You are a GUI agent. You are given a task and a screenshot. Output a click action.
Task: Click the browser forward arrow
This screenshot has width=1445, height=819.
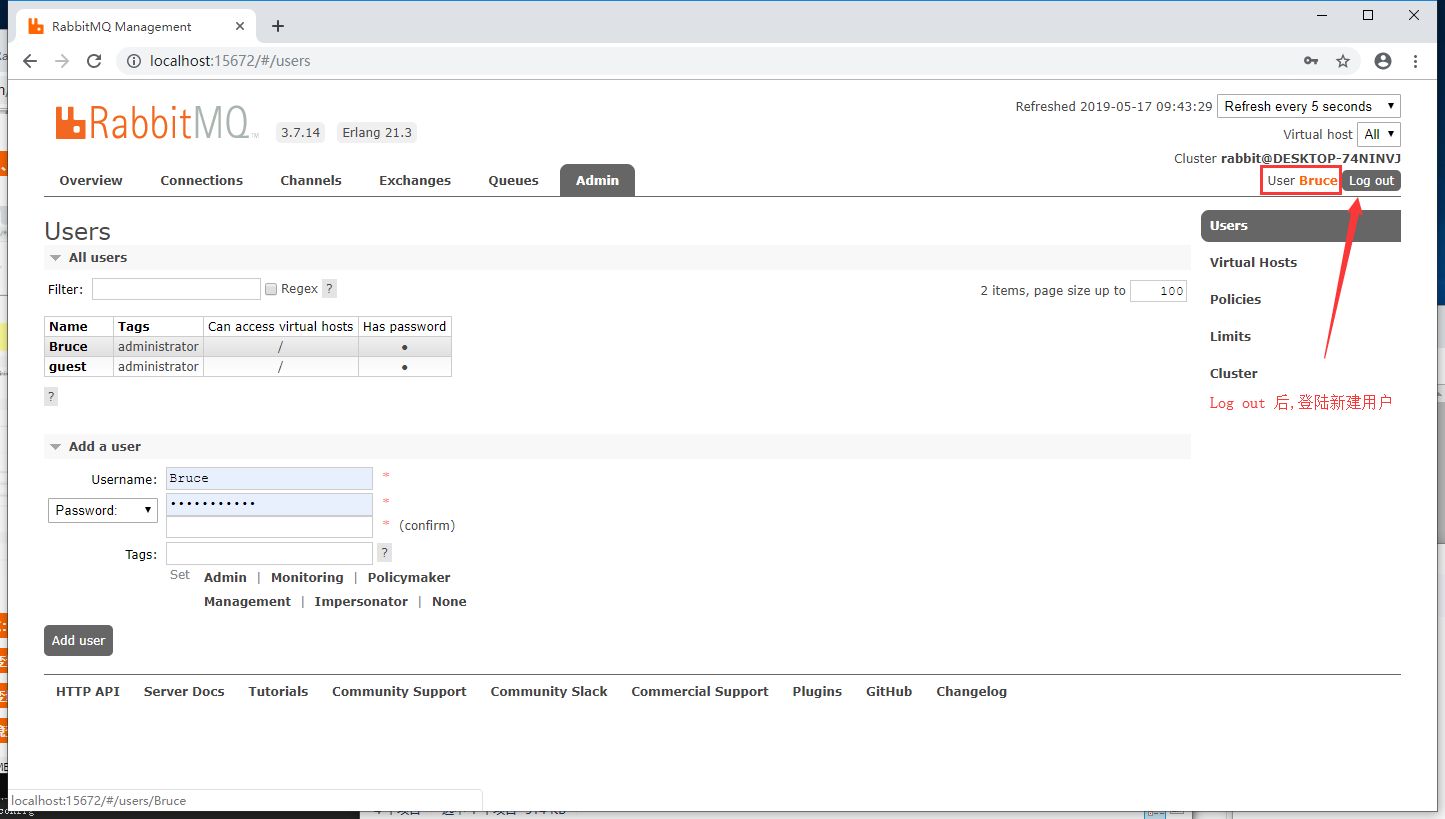(x=62, y=61)
